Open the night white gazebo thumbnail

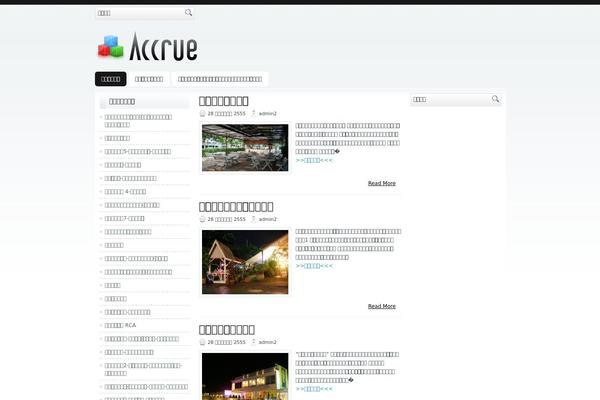coord(245,262)
